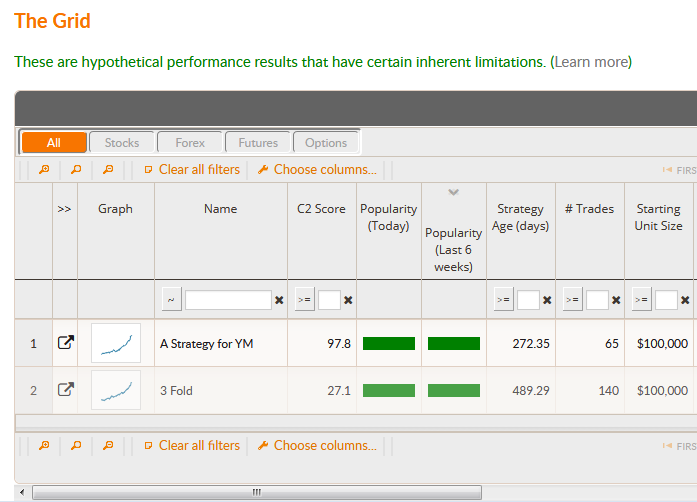Open A Strategy for YM in new window

(x=66, y=342)
